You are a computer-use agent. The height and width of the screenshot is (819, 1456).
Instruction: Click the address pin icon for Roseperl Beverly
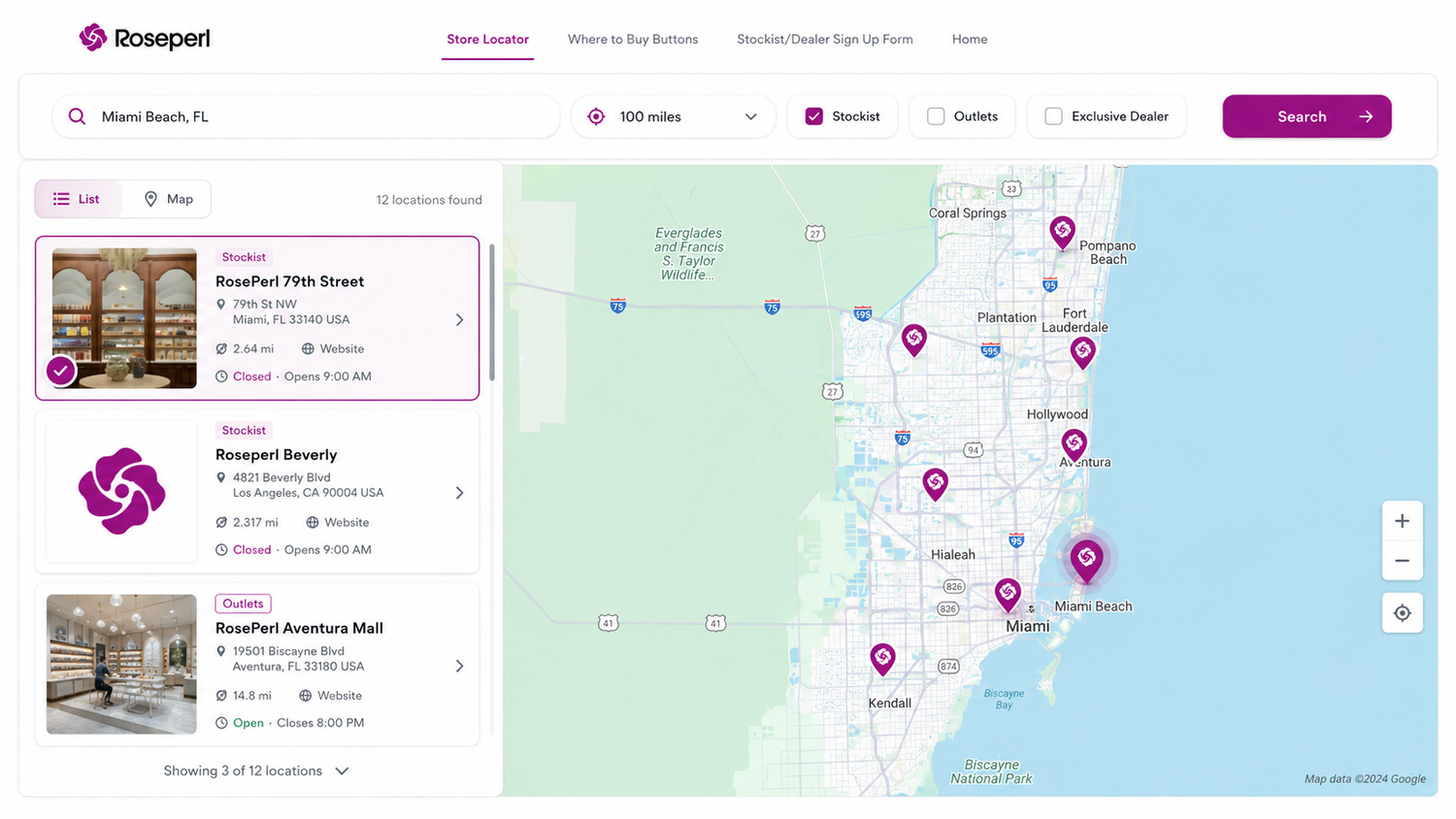point(221,477)
